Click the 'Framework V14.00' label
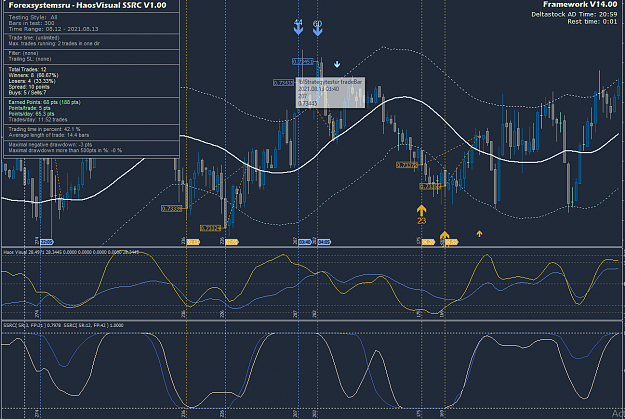 pyautogui.click(x=580, y=4)
